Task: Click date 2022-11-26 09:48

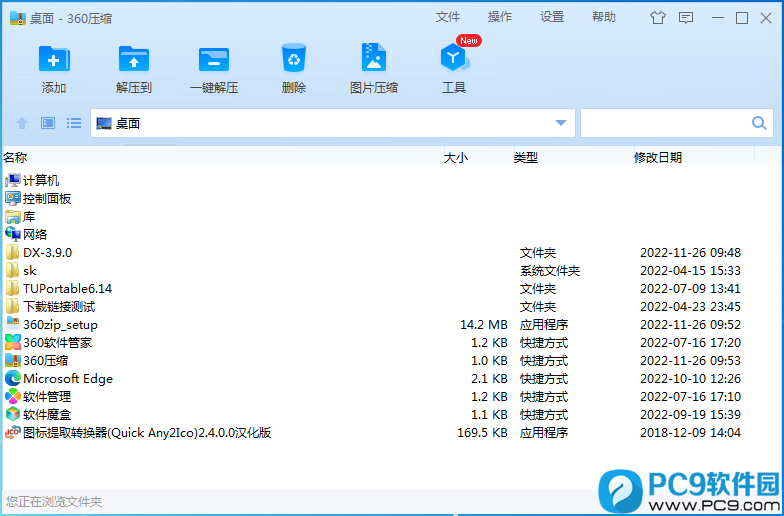Action: click(x=690, y=252)
